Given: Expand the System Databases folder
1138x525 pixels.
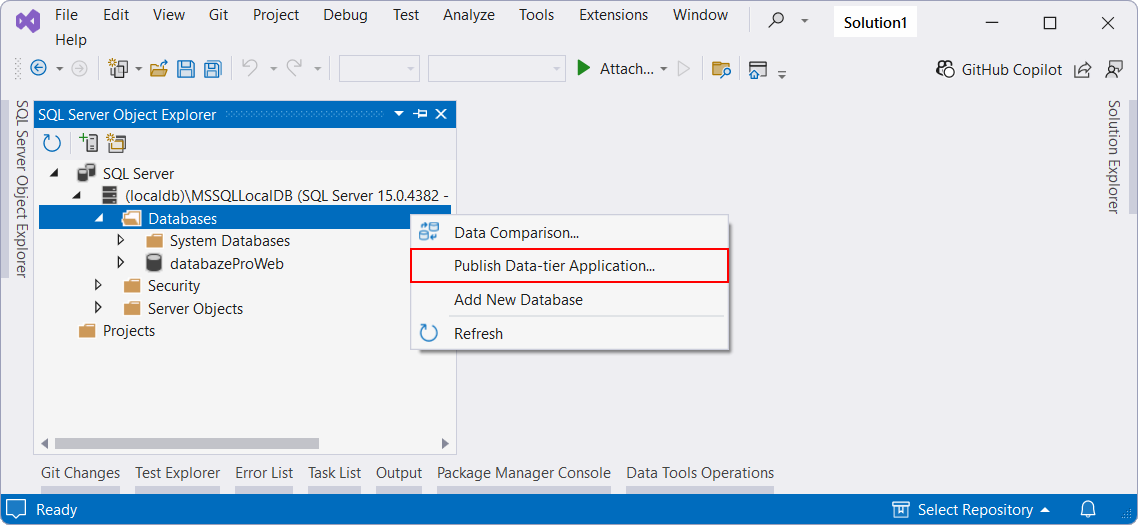Looking at the screenshot, I should 121,240.
